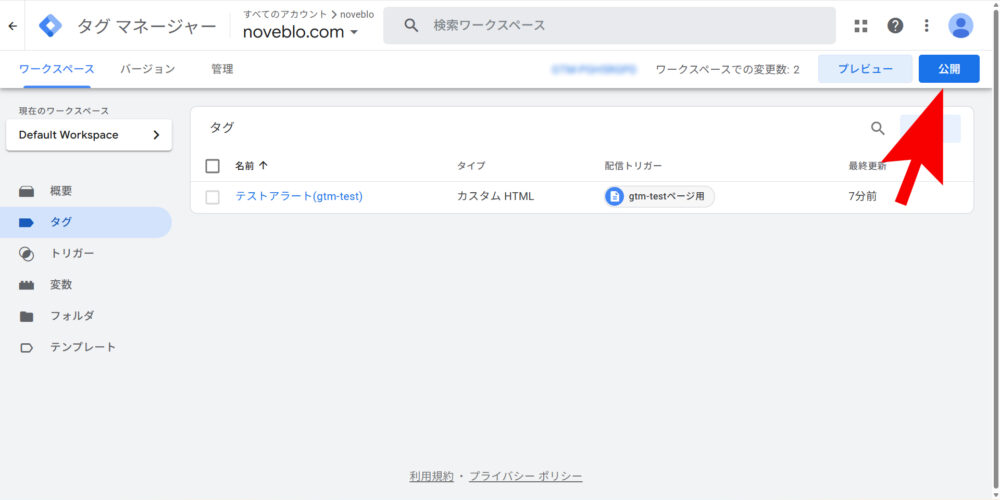Image resolution: width=1000 pixels, height=500 pixels.
Task: Toggle the select-all checkbox in header
Action: pos(212,166)
